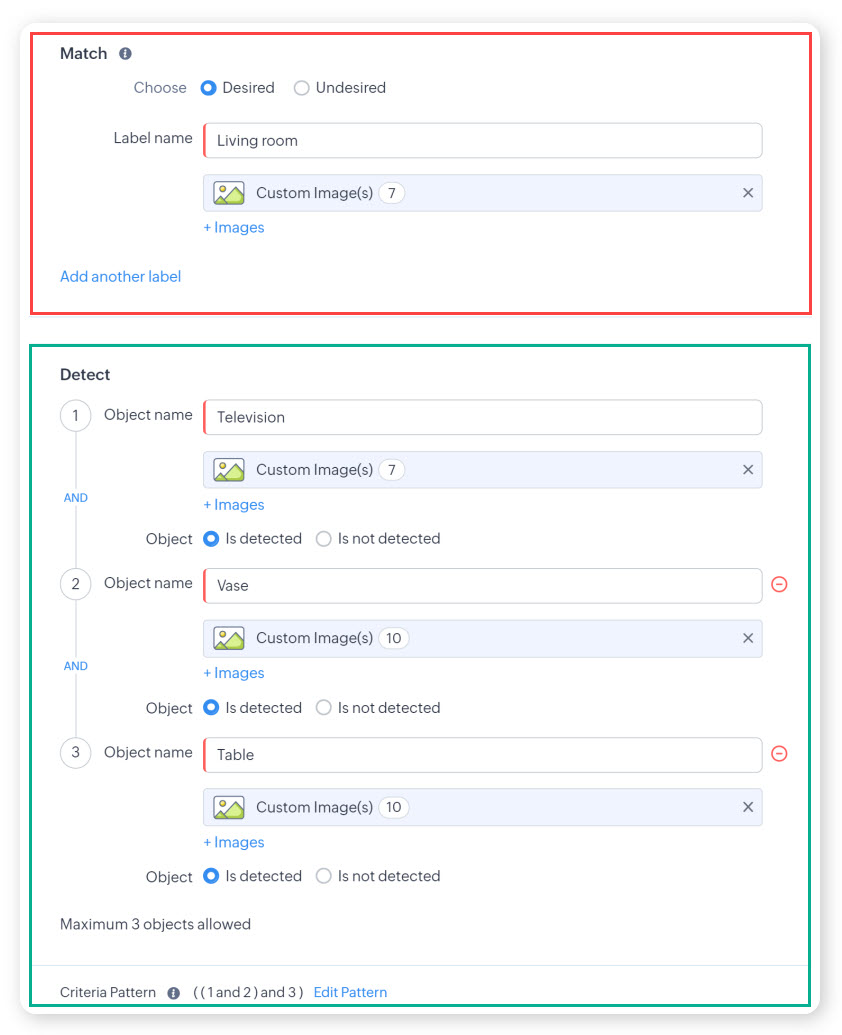Click the Criteria Pattern info icon
The width and height of the screenshot is (842, 1035).
coord(174,993)
